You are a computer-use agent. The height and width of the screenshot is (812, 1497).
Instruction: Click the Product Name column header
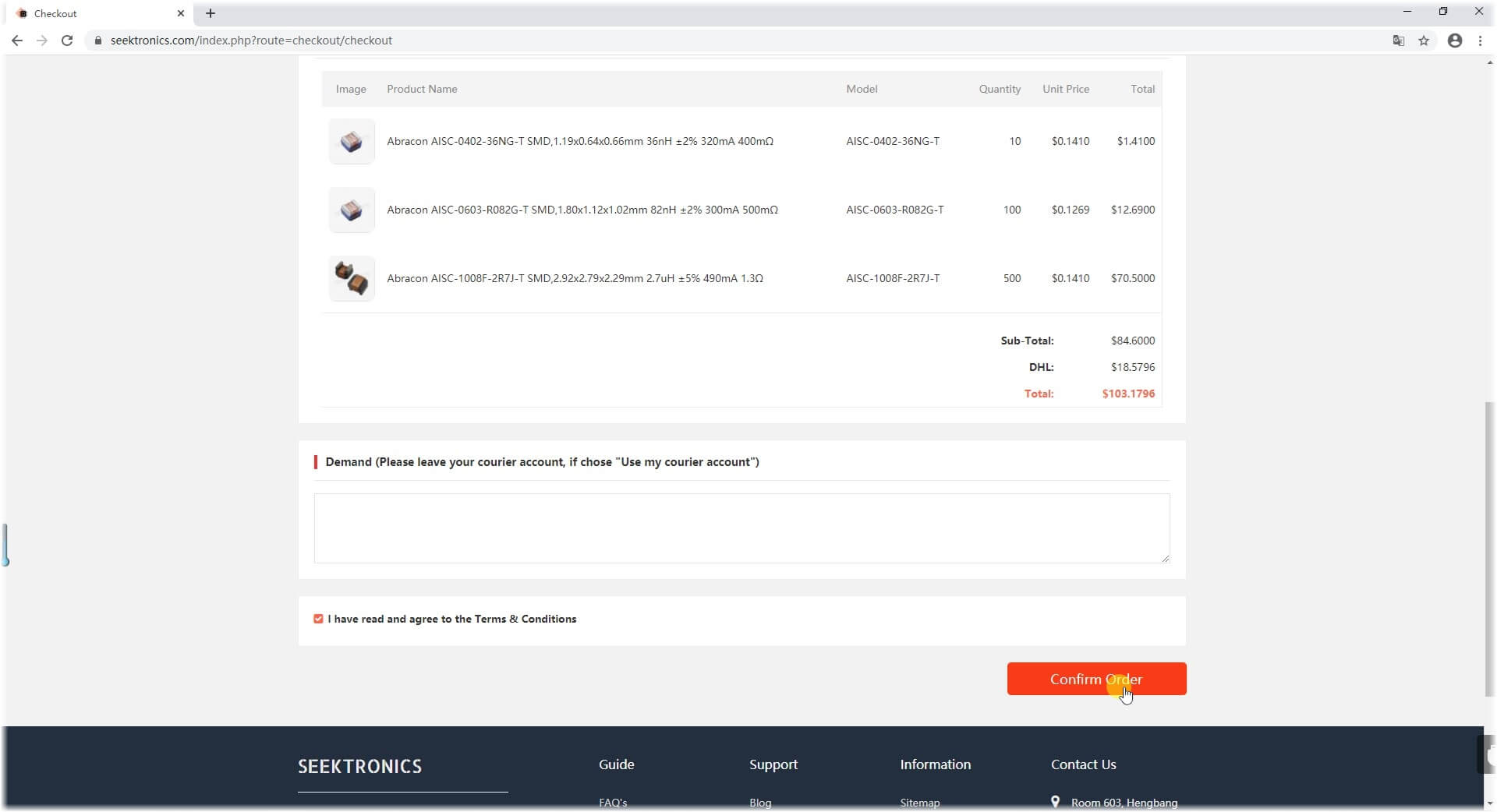click(422, 89)
